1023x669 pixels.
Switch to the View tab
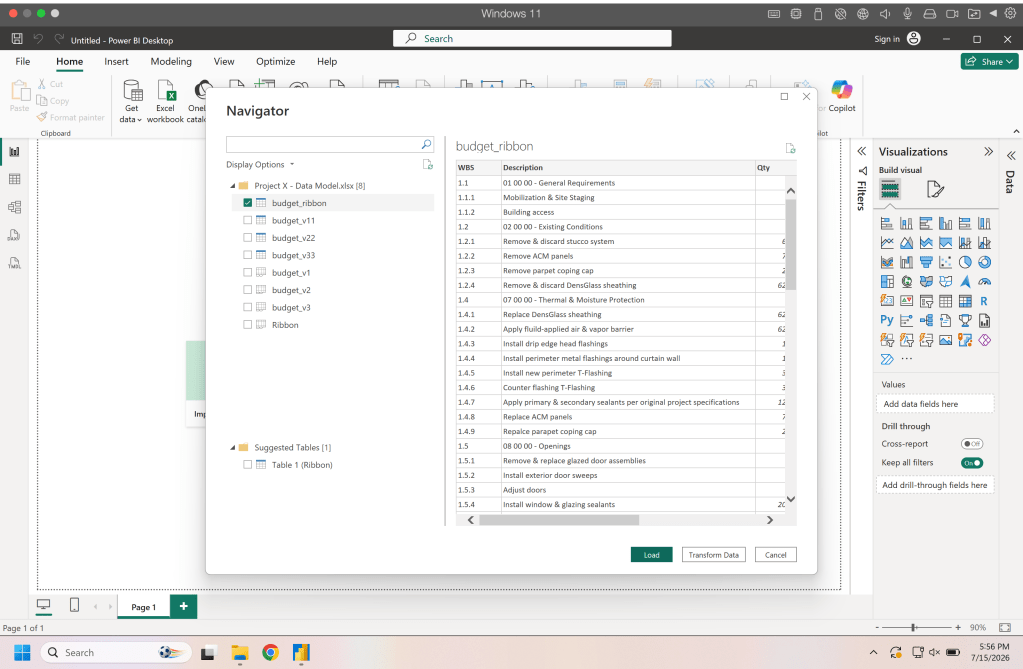[x=224, y=61]
